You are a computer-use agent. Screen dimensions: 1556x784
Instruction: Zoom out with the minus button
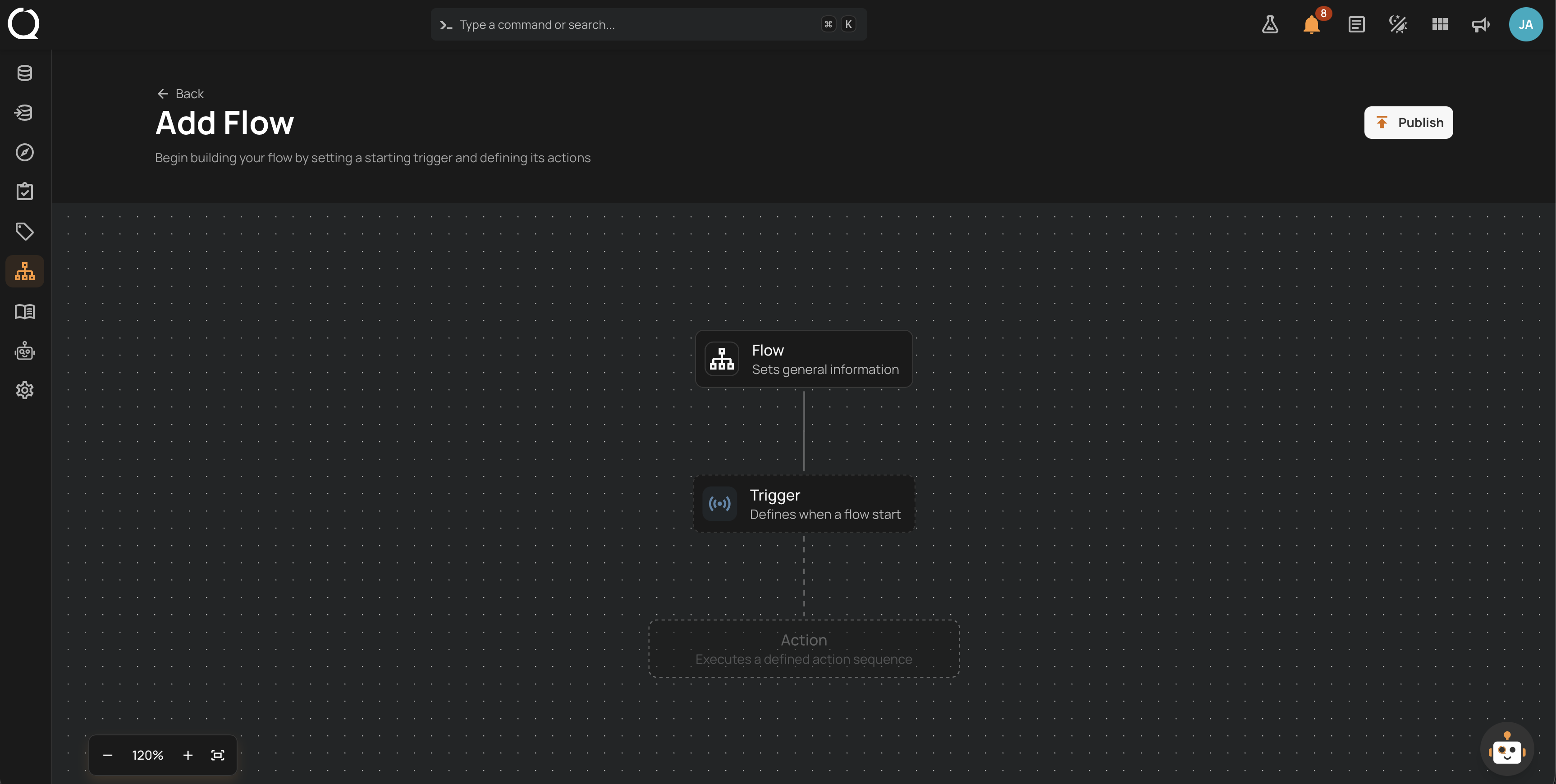108,755
